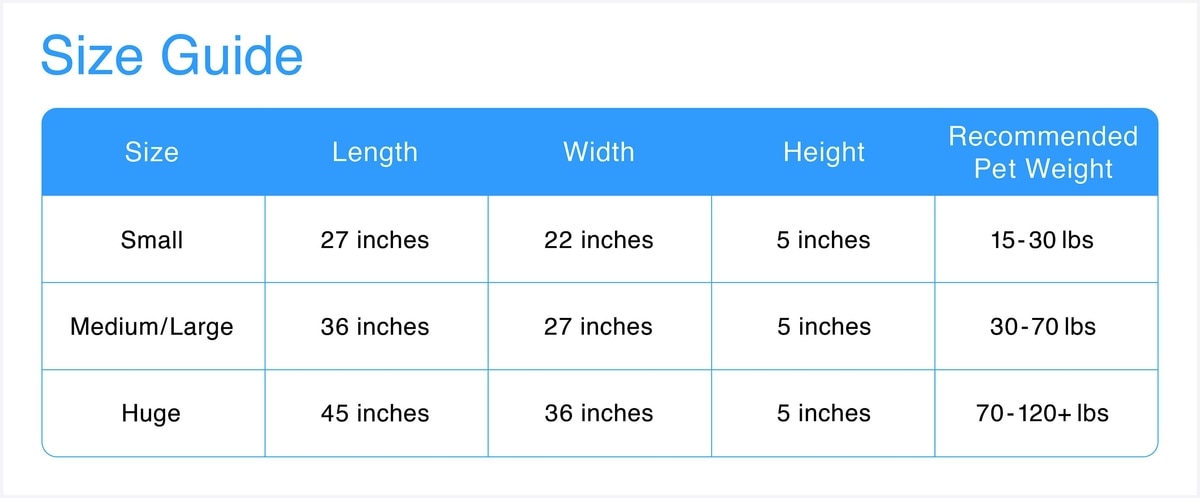Click the Size Guide heading
The height and width of the screenshot is (498, 1200).
(171, 56)
